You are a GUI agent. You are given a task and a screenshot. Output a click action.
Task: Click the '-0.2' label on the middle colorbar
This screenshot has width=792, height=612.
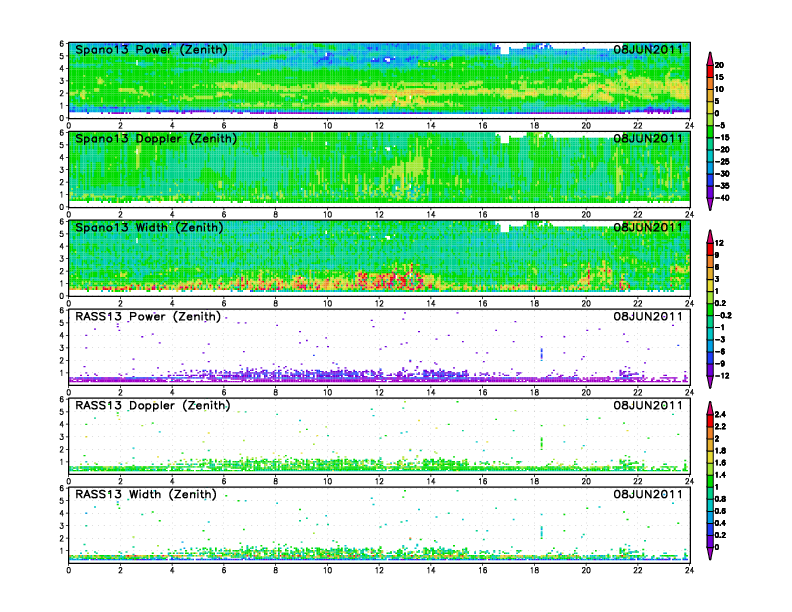pyautogui.click(x=723, y=316)
